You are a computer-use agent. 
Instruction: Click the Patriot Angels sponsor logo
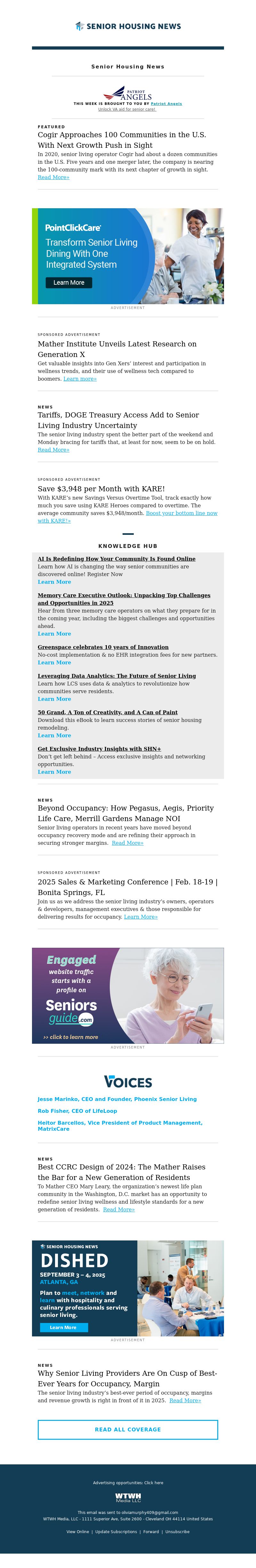pyautogui.click(x=128, y=93)
